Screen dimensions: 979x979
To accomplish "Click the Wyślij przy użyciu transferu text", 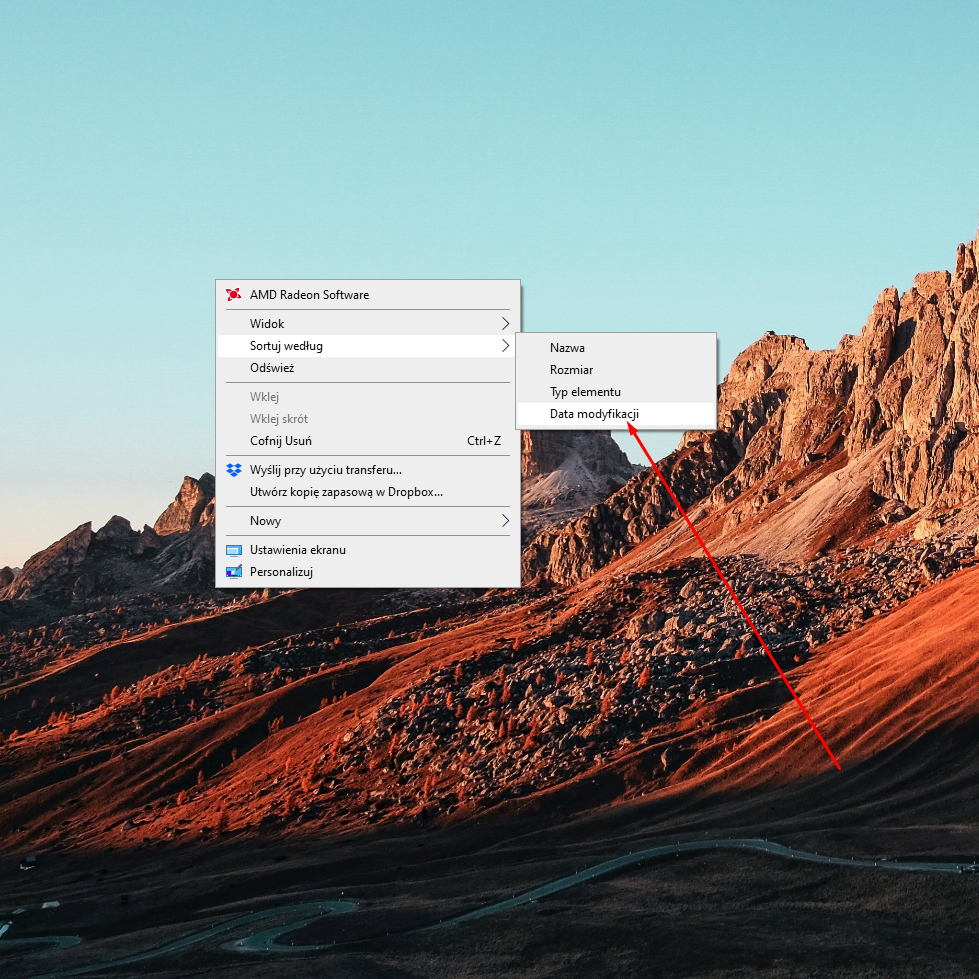I will pos(326,470).
